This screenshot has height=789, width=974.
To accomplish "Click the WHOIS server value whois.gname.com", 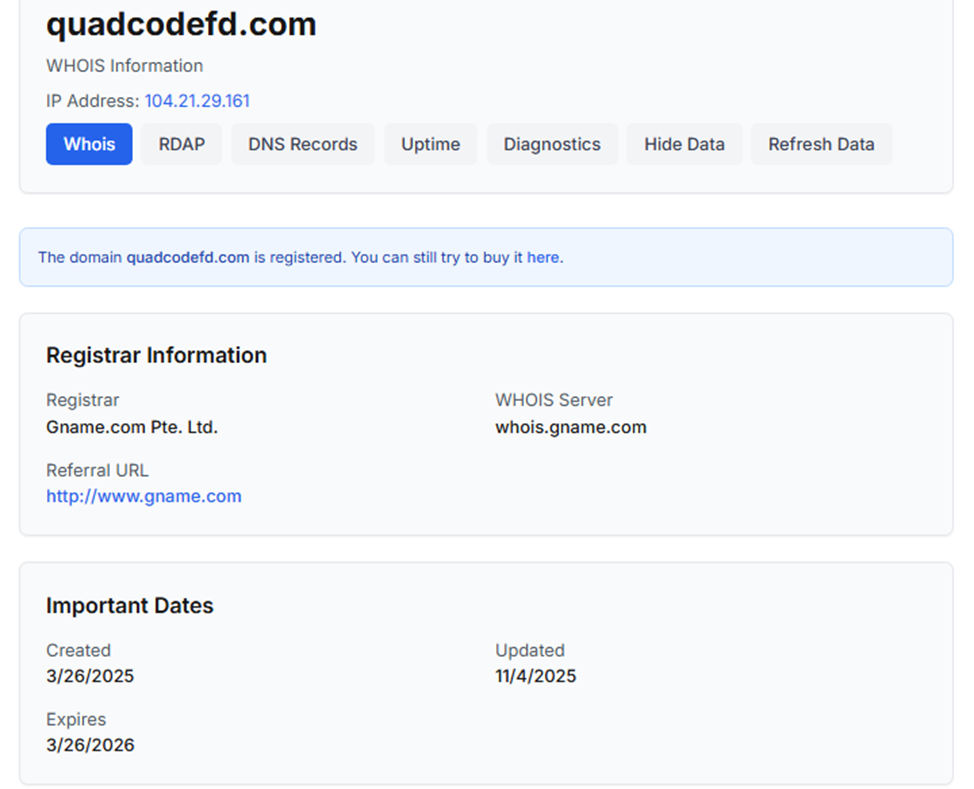I will pos(571,427).
